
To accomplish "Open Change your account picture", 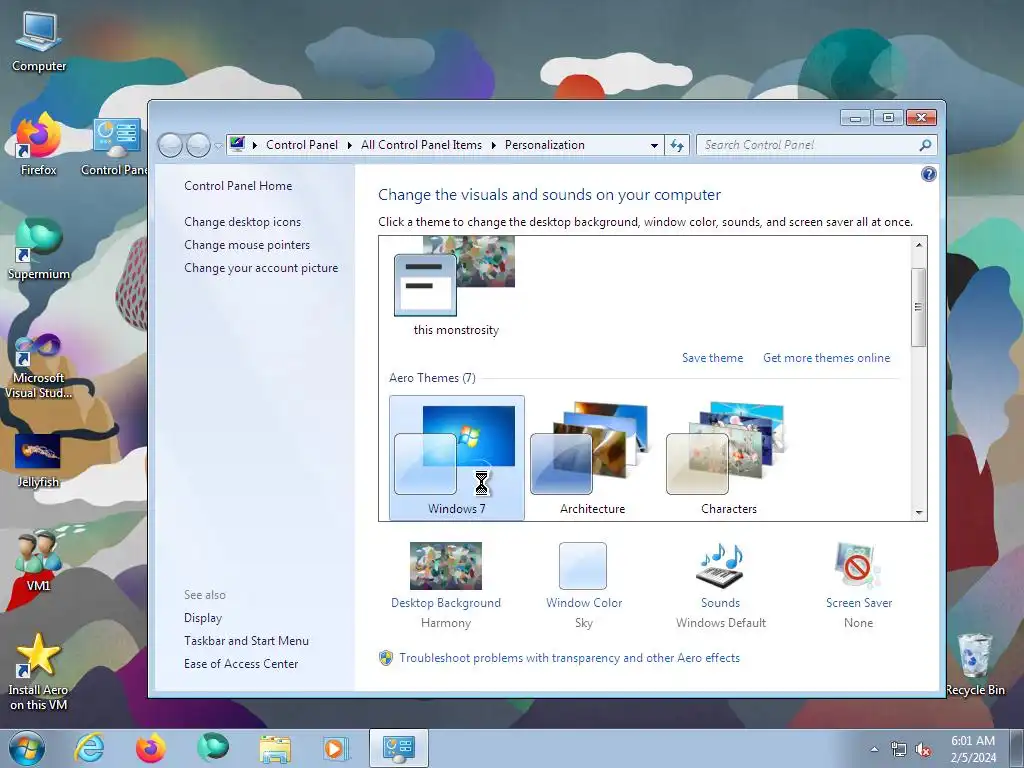I will tap(261, 268).
